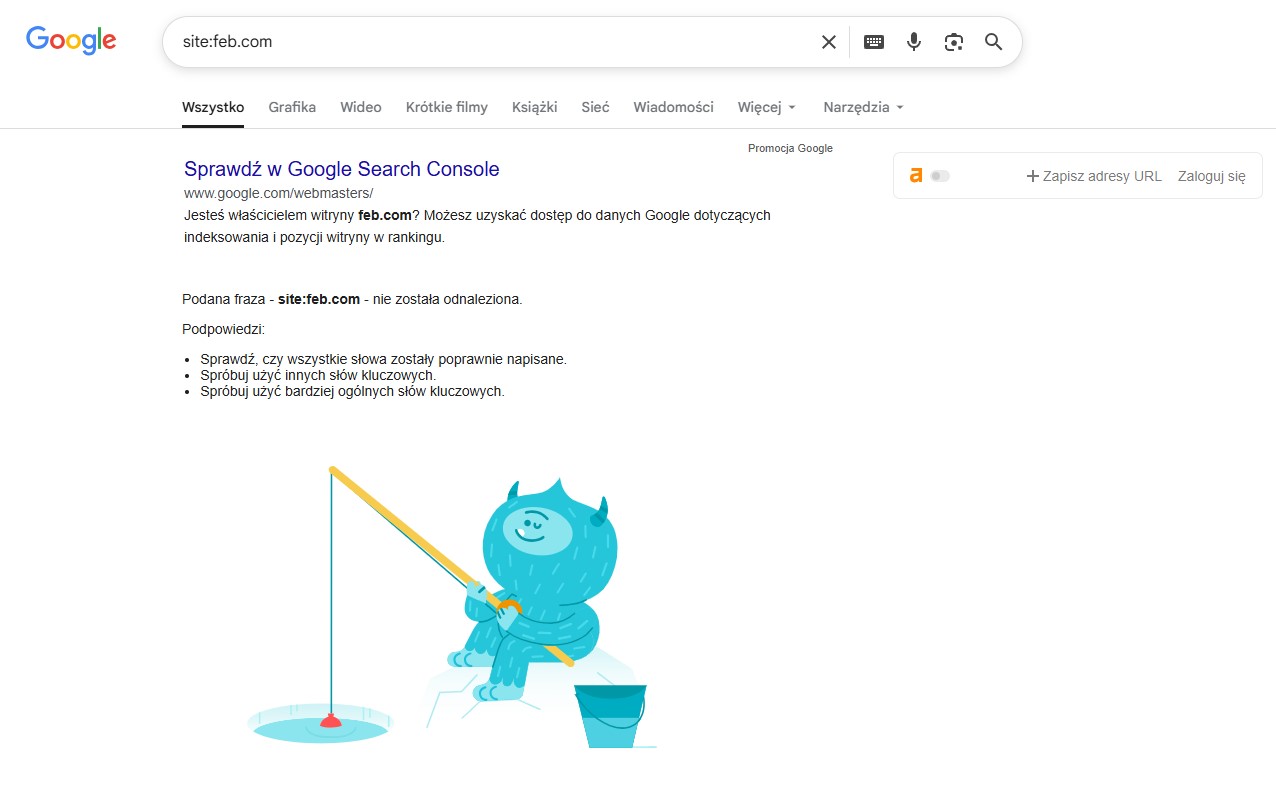Switch to the Grafika tab
The image size is (1276, 789).
(x=292, y=107)
